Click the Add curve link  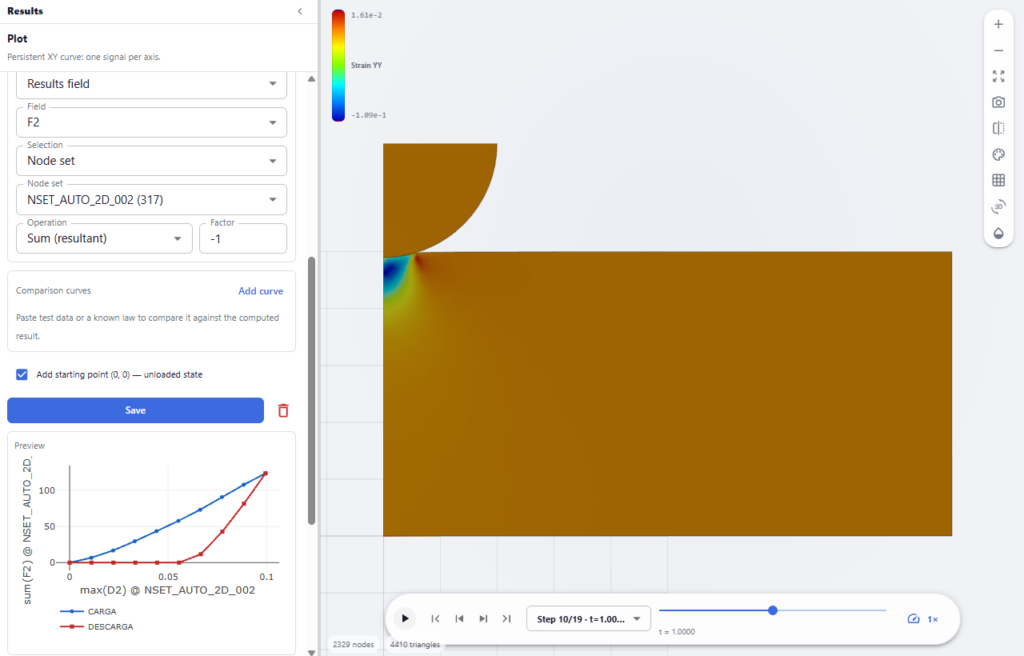coord(261,291)
